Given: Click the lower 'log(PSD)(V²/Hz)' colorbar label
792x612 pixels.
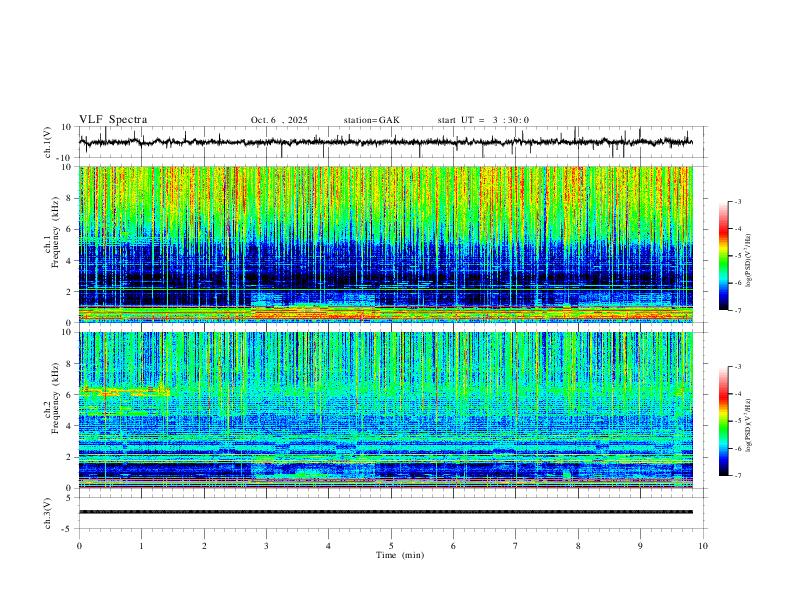Looking at the screenshot, I should [748, 425].
